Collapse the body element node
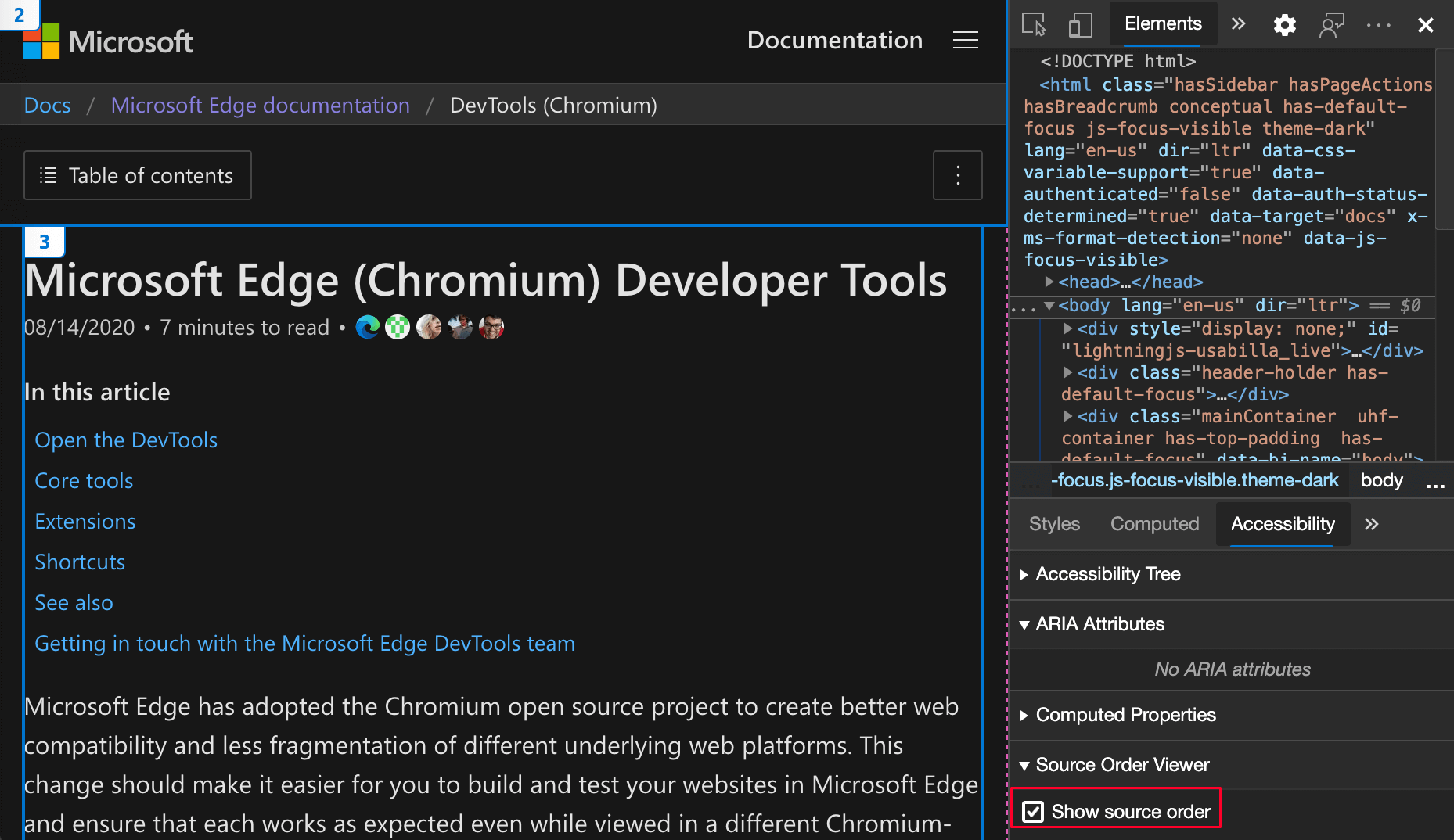The width and height of the screenshot is (1454, 840). pos(1049,305)
